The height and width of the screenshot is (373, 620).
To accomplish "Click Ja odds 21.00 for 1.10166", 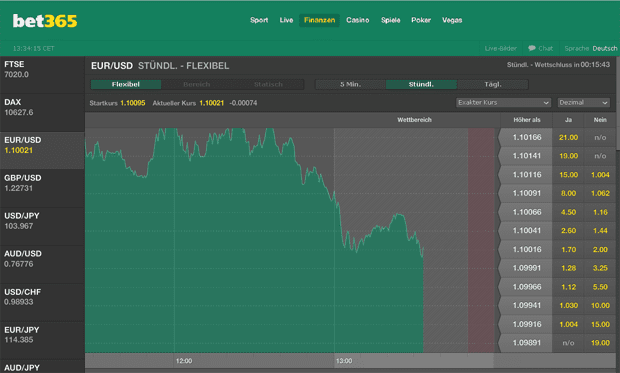I will click(568, 137).
